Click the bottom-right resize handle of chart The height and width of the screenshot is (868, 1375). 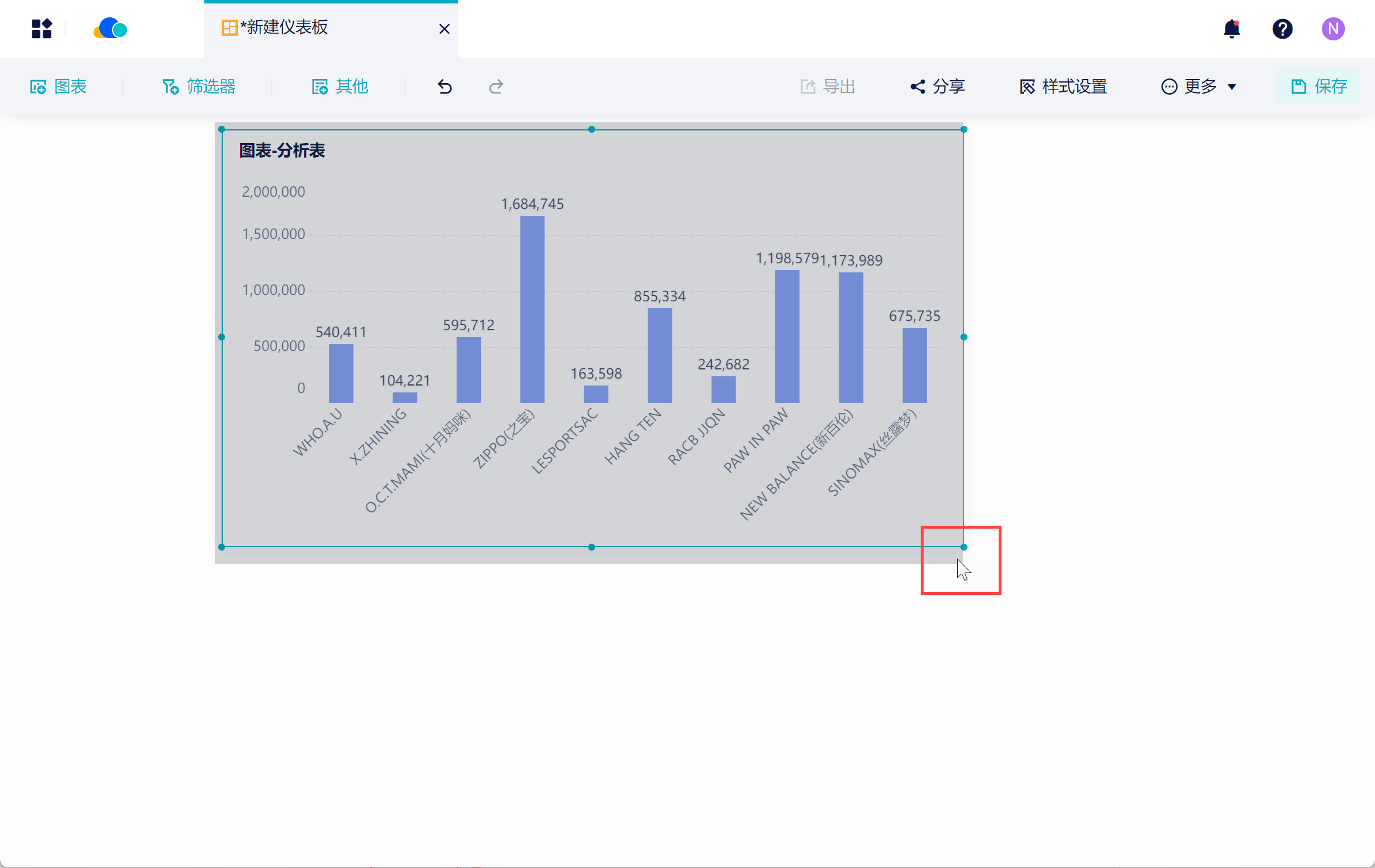pos(963,547)
